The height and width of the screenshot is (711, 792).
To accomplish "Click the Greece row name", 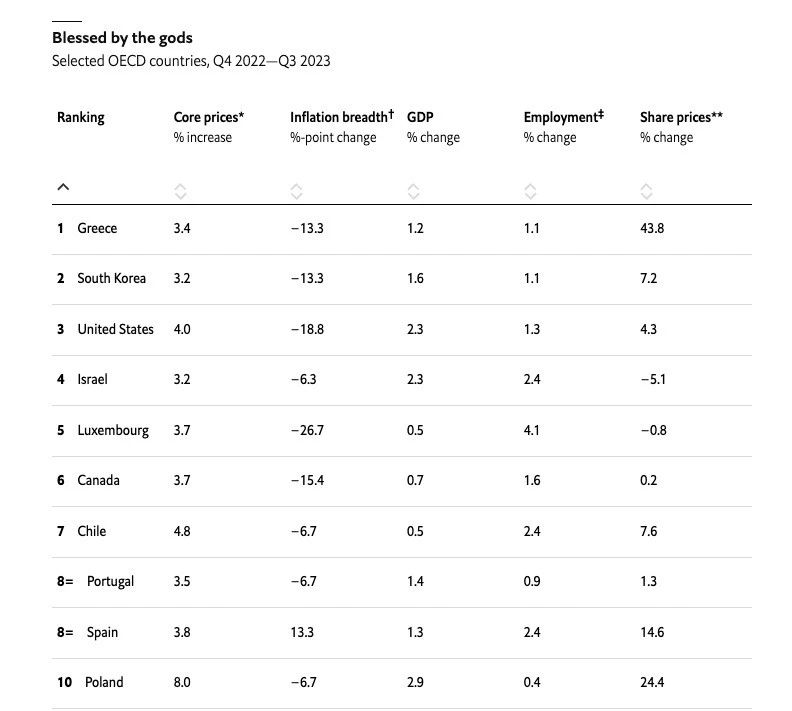I will click(97, 228).
